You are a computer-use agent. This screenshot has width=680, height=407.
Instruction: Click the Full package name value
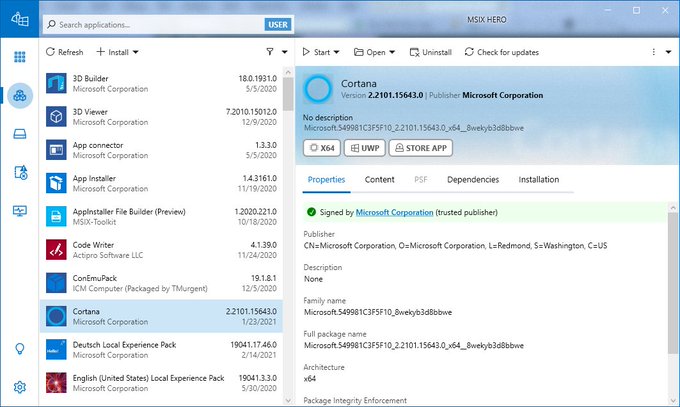click(x=414, y=345)
